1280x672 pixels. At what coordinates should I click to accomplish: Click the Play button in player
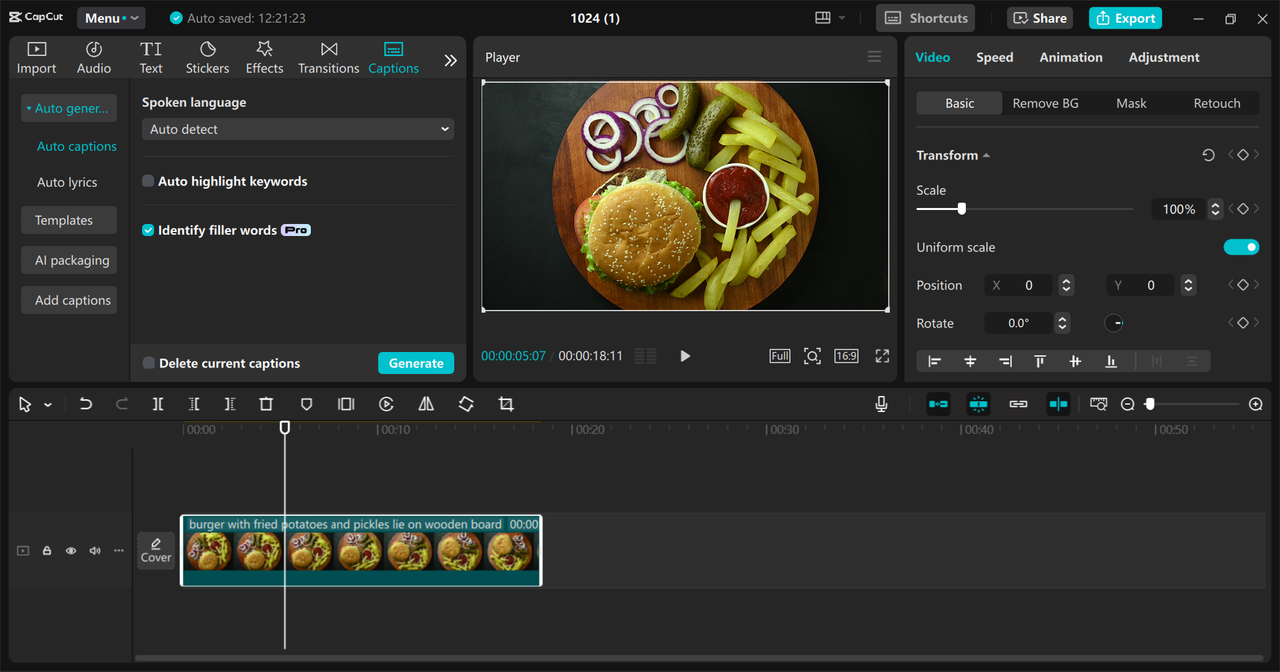tap(685, 356)
